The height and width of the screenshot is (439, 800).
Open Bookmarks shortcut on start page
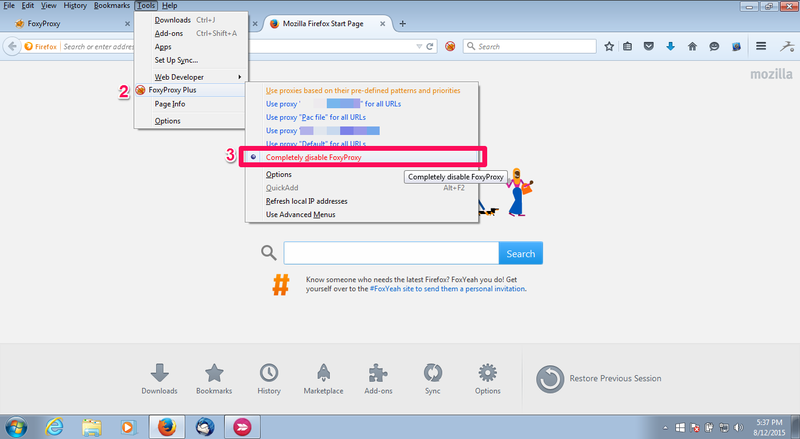[x=214, y=379]
